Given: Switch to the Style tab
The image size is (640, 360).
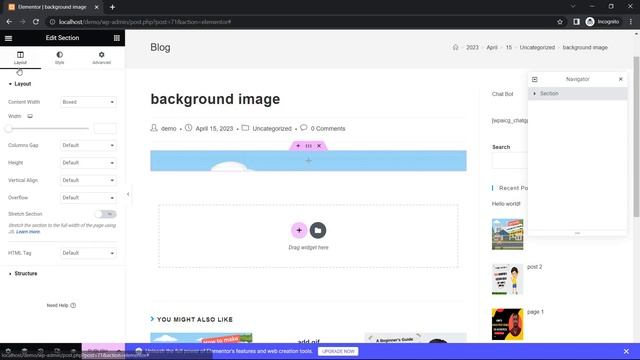Looking at the screenshot, I should point(60,58).
